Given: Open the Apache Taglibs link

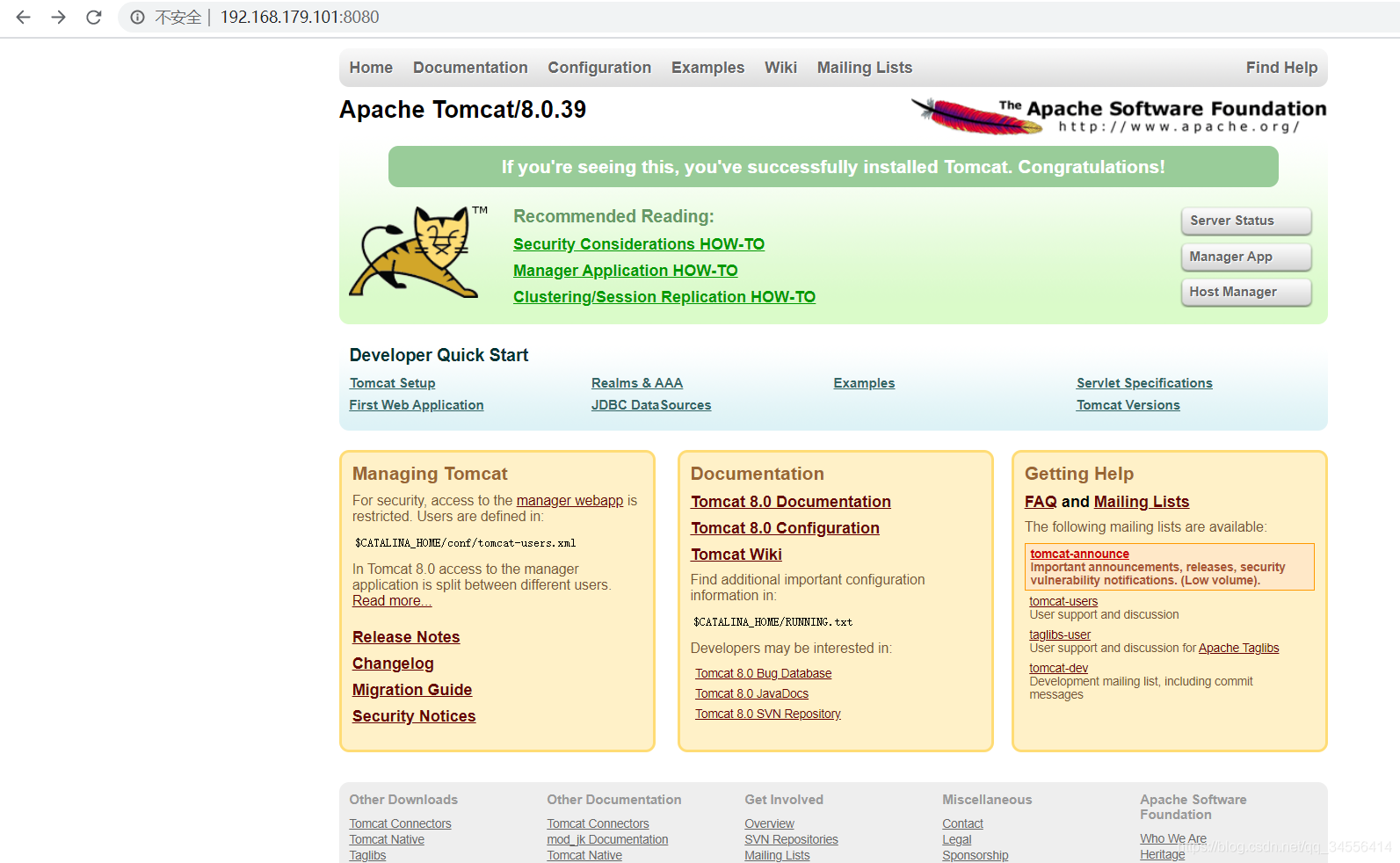Looking at the screenshot, I should pyautogui.click(x=1238, y=648).
